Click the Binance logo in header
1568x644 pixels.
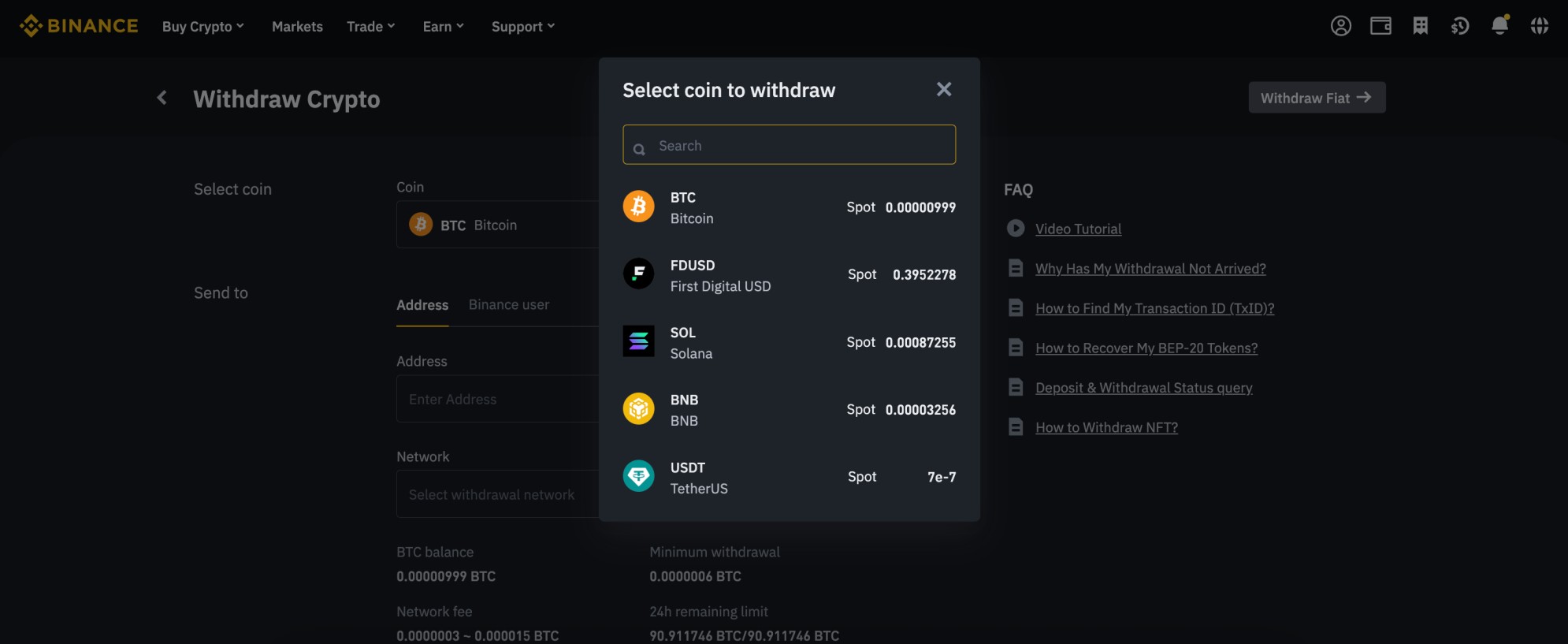79,26
